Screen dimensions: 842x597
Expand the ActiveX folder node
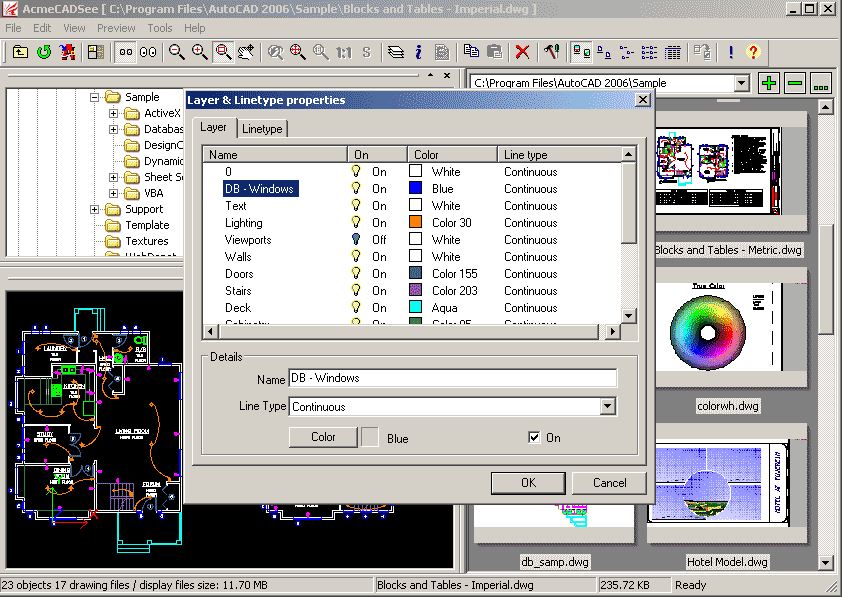113,113
